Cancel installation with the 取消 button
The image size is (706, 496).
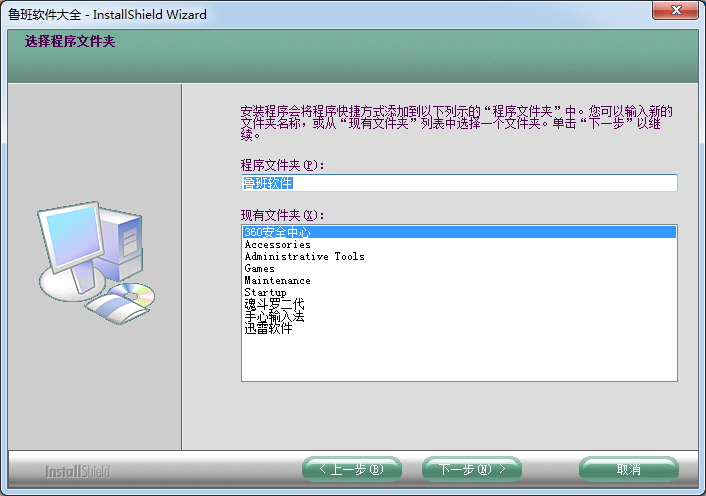point(628,469)
